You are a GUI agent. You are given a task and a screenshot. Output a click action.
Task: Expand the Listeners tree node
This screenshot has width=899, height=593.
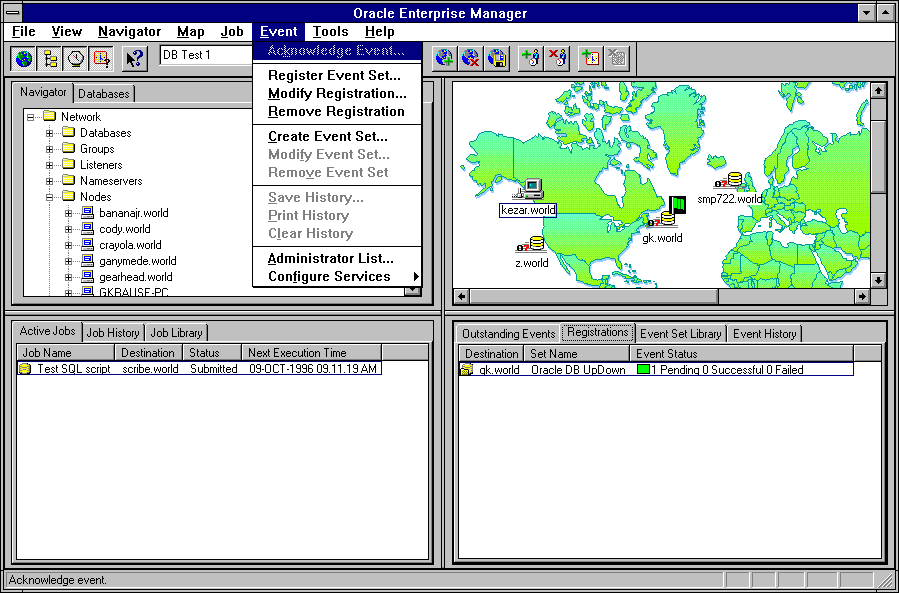[x=50, y=165]
